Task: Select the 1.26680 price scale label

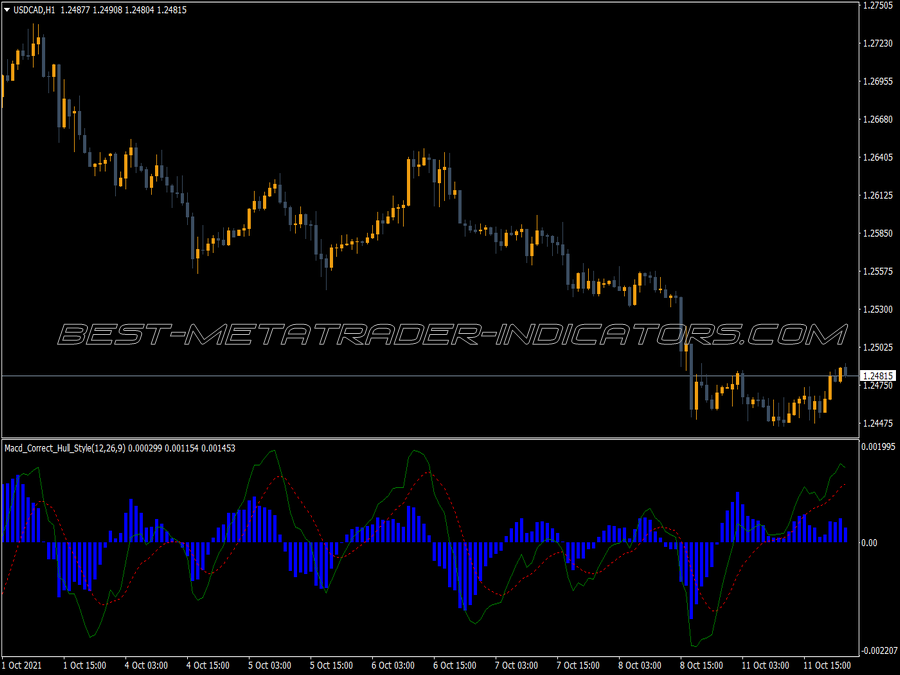Action: click(878, 119)
